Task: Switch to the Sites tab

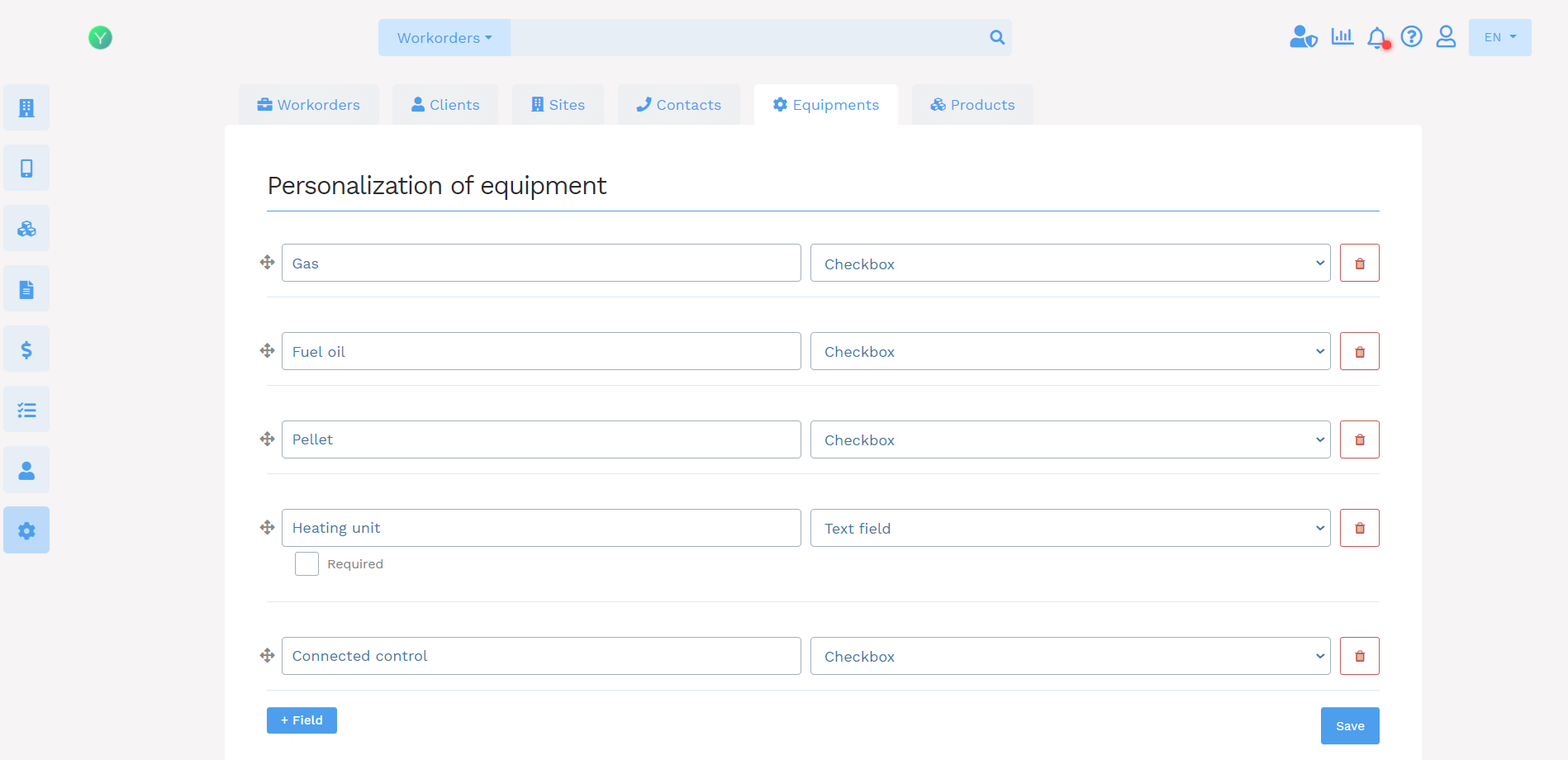Action: (x=558, y=105)
